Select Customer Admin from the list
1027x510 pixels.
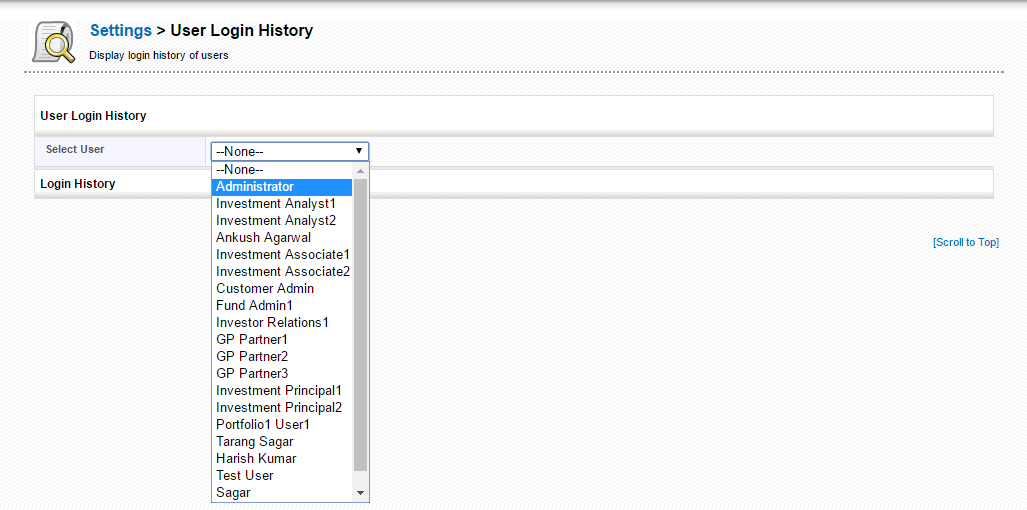[265, 289]
